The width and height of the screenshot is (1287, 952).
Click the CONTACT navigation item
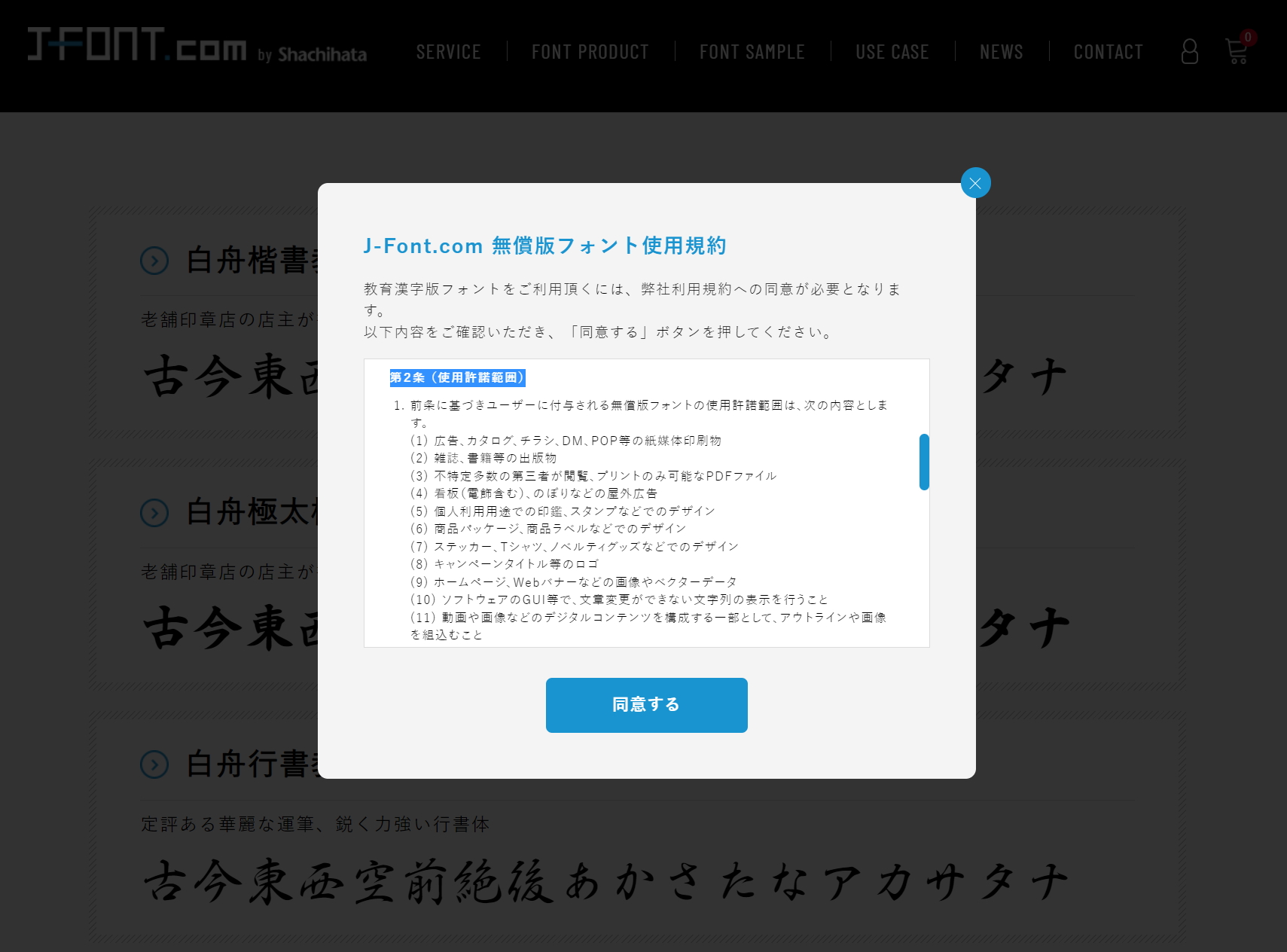click(1109, 51)
